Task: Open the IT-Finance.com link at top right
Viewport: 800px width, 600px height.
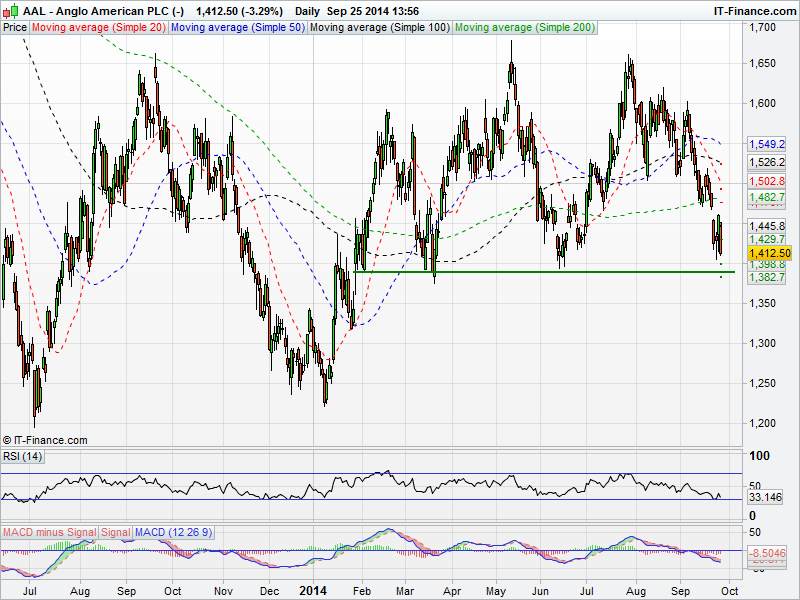Action: point(753,10)
